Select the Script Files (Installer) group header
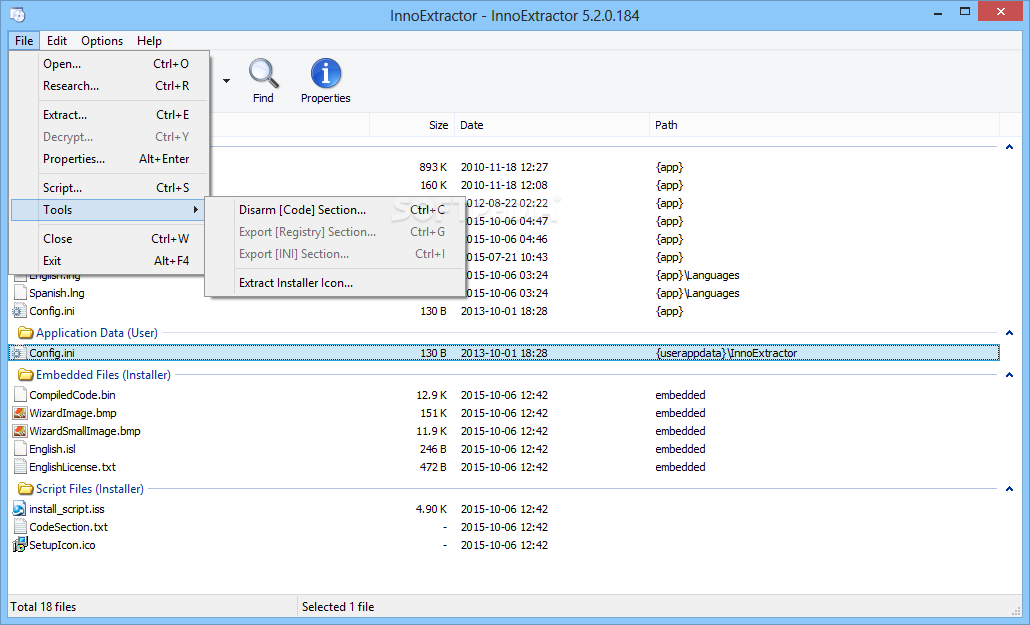This screenshot has height=625, width=1030. 89,489
